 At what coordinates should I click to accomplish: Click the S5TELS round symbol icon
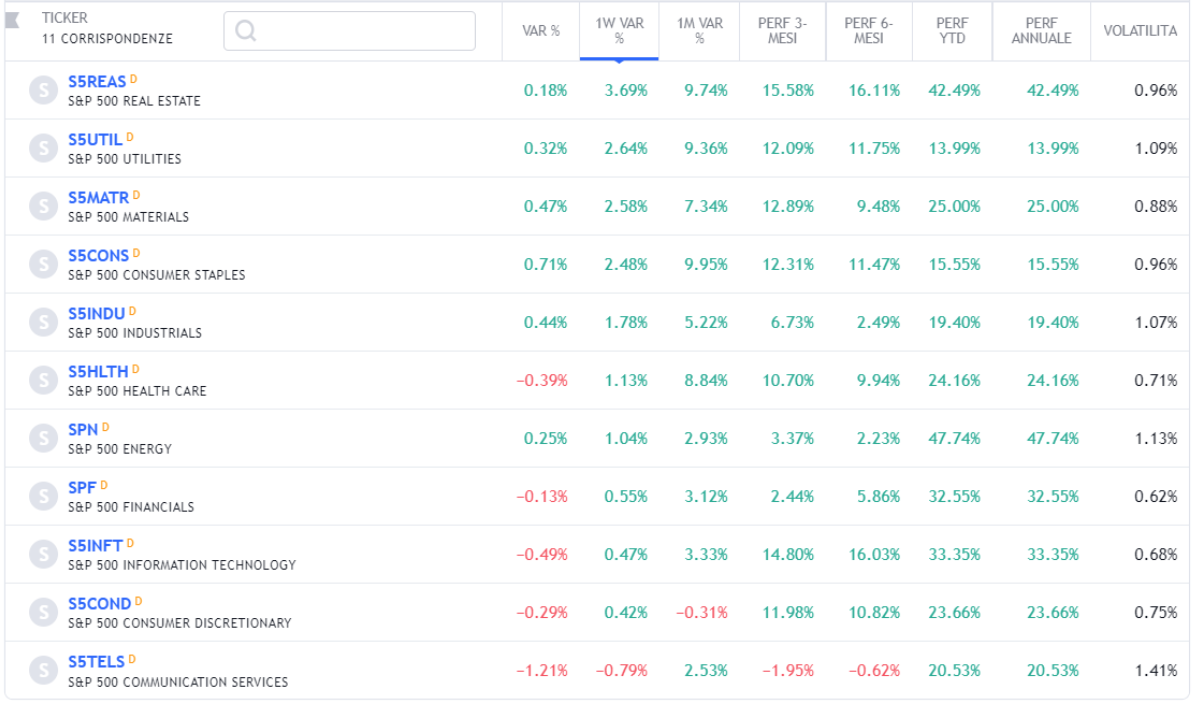[42, 670]
